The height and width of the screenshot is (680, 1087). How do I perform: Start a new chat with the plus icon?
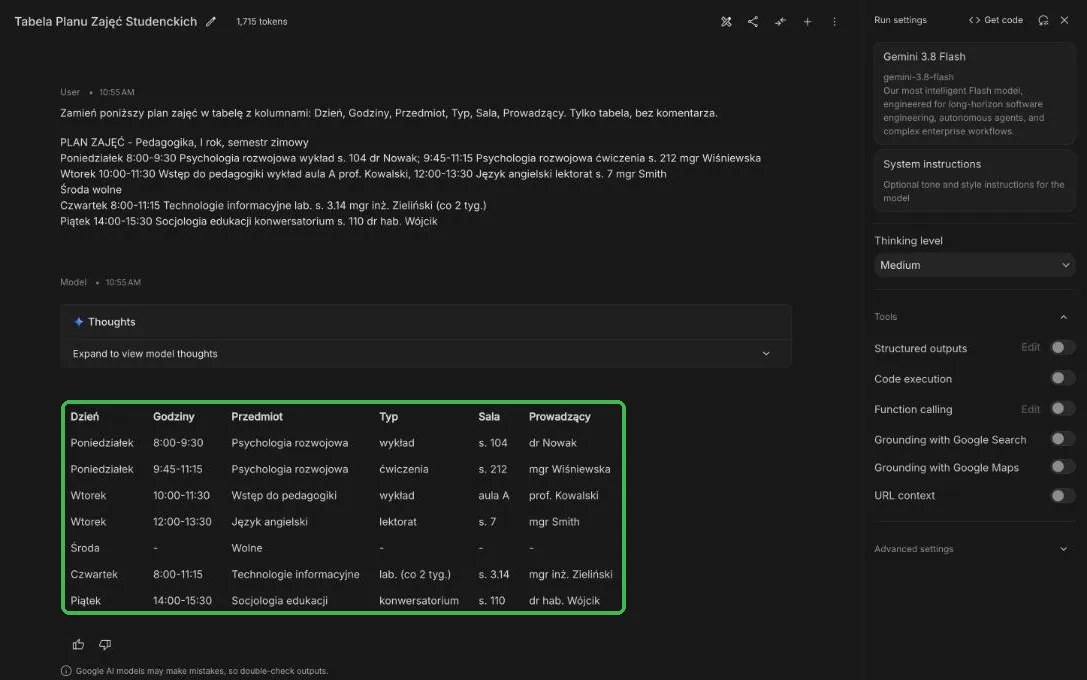click(807, 21)
